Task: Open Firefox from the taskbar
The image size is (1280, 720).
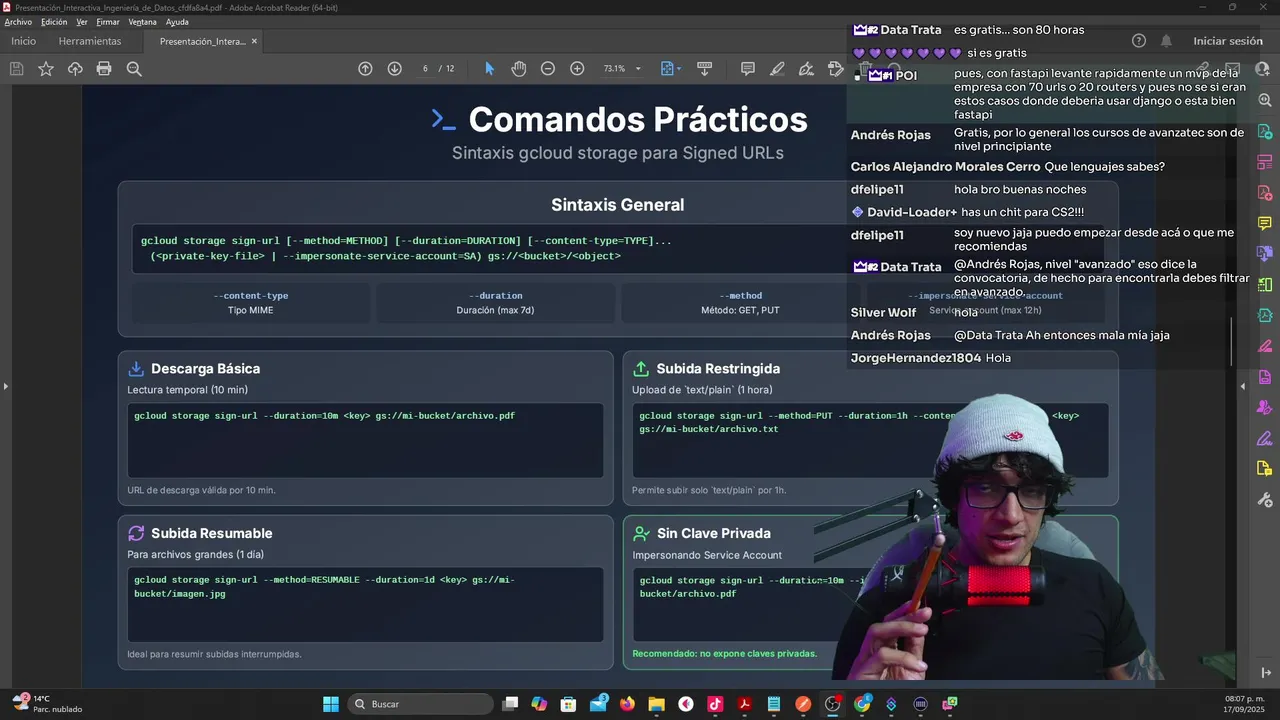Action: pos(627,704)
